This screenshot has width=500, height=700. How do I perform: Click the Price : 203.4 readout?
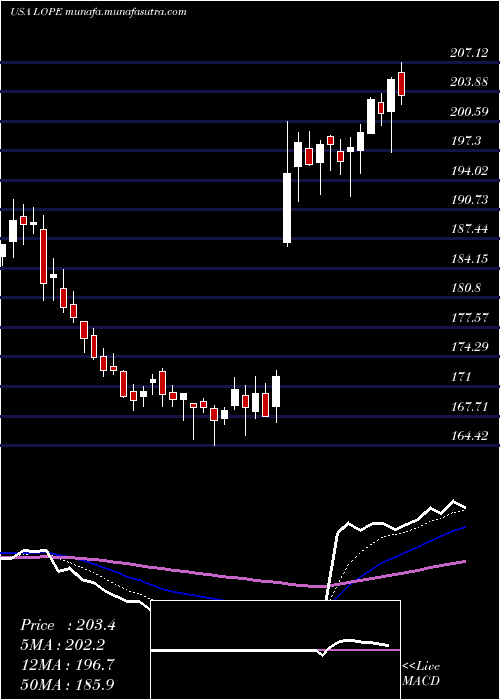click(x=68, y=625)
